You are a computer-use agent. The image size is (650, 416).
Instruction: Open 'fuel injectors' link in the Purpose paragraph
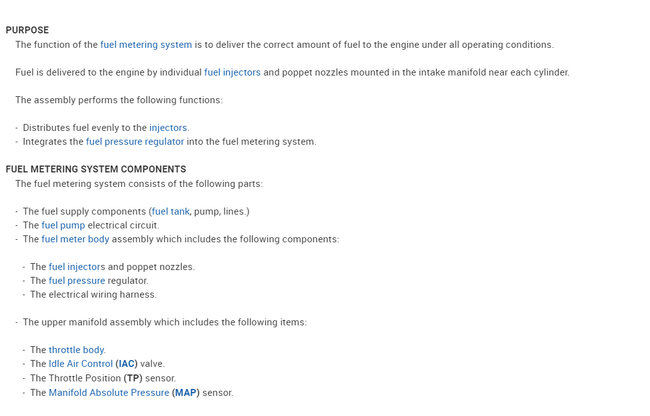pos(232,73)
